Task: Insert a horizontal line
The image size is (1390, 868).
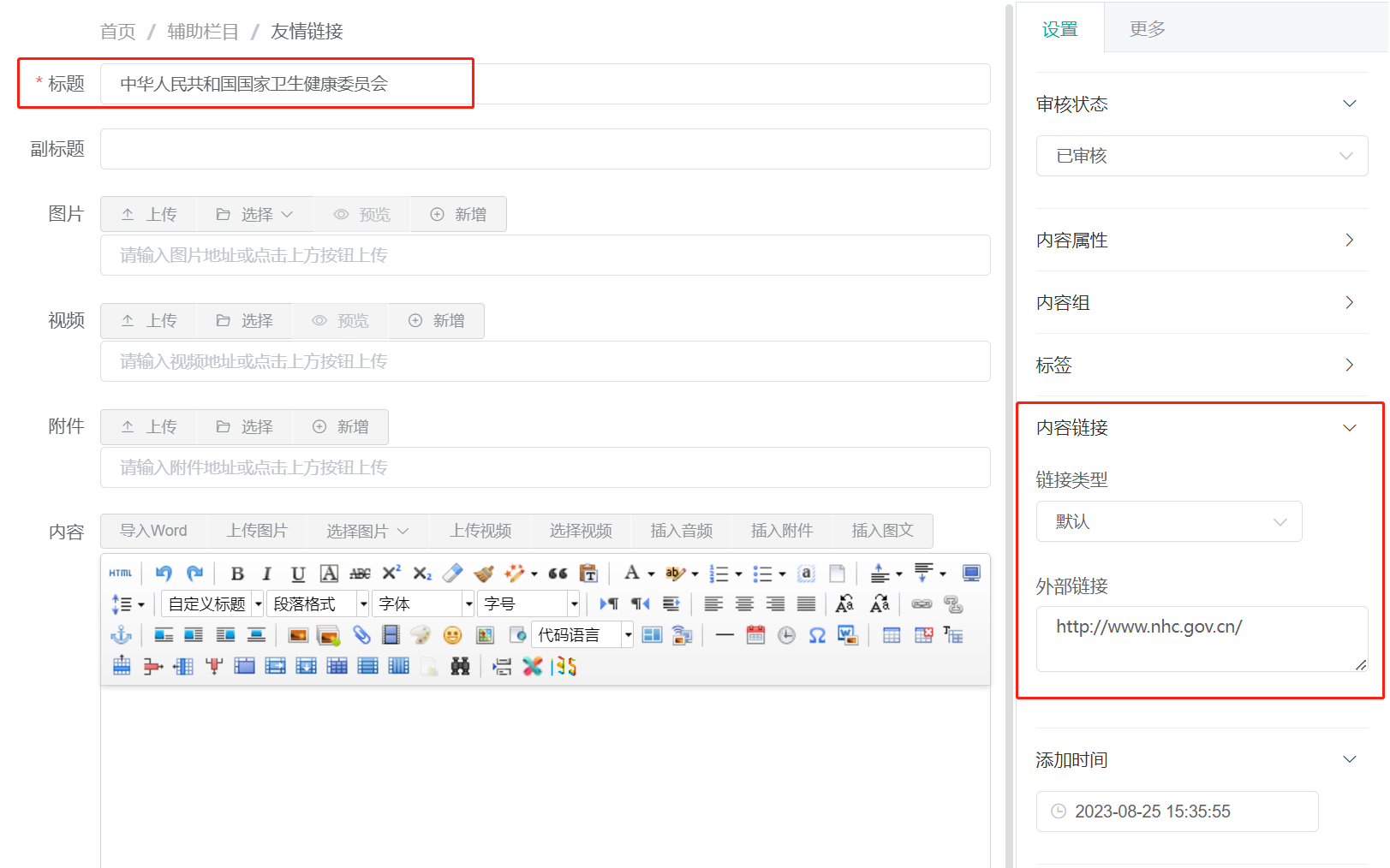Action: tap(725, 634)
